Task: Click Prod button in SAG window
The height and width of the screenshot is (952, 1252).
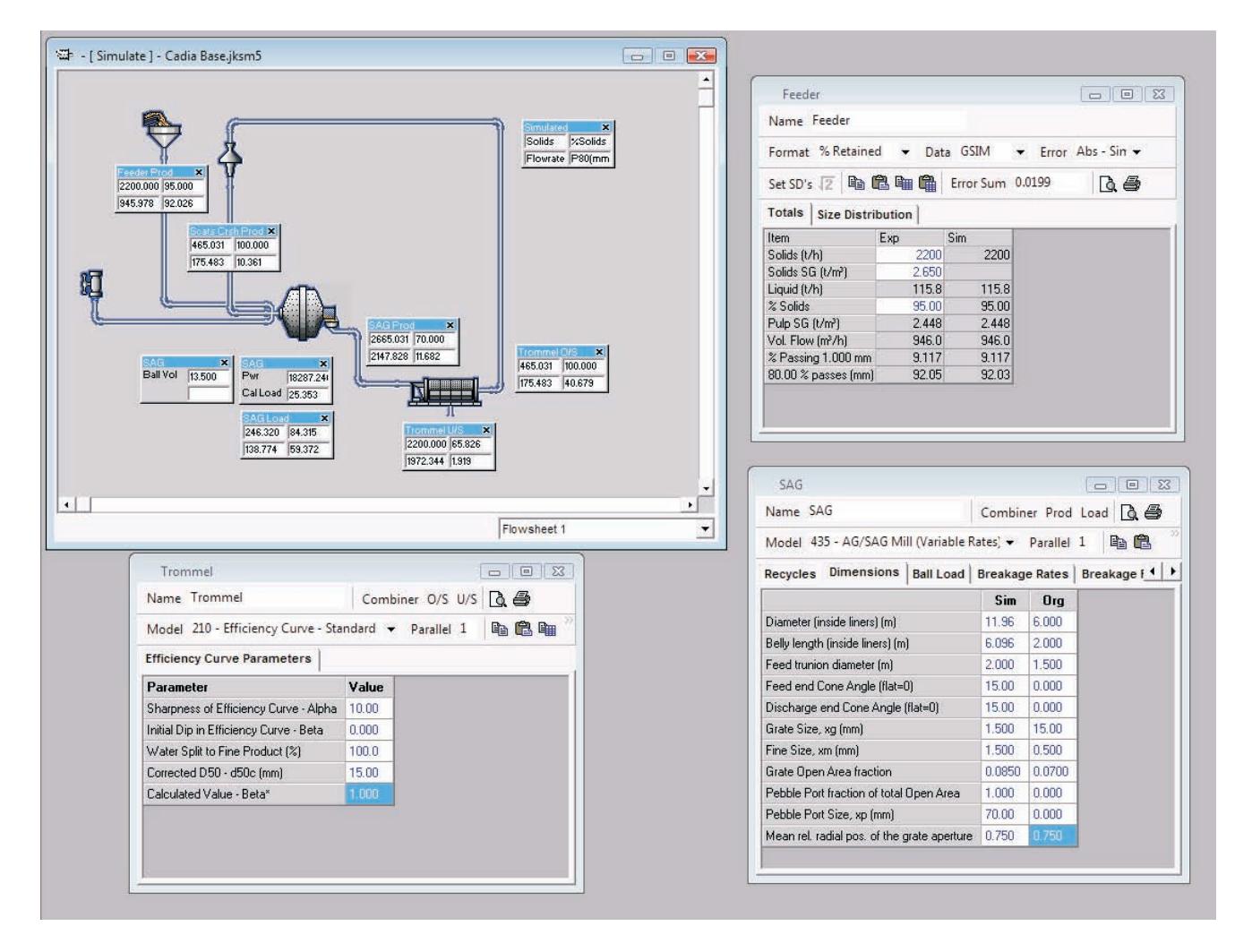Action: [x=1059, y=512]
